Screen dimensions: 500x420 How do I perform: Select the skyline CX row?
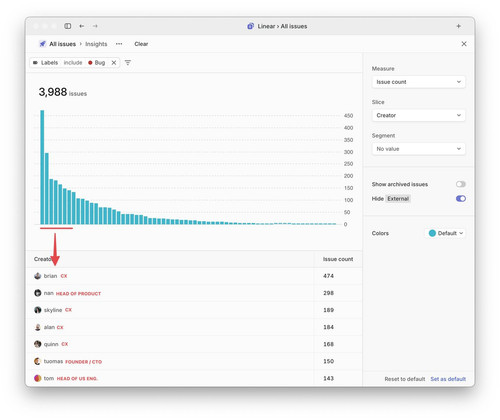[x=194, y=310]
